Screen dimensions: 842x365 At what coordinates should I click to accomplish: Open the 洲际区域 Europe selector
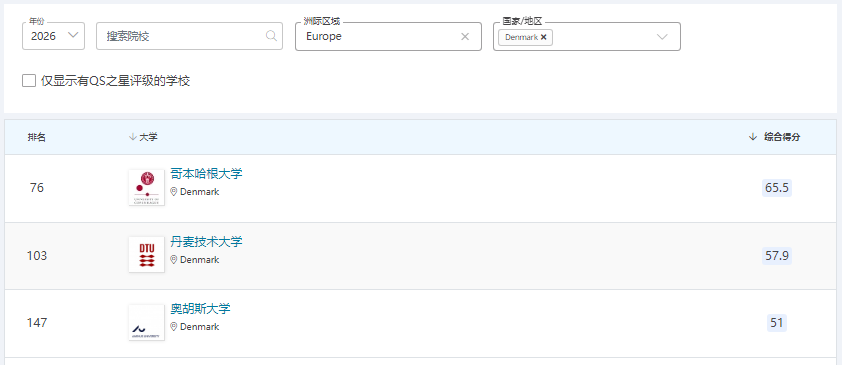coord(388,36)
